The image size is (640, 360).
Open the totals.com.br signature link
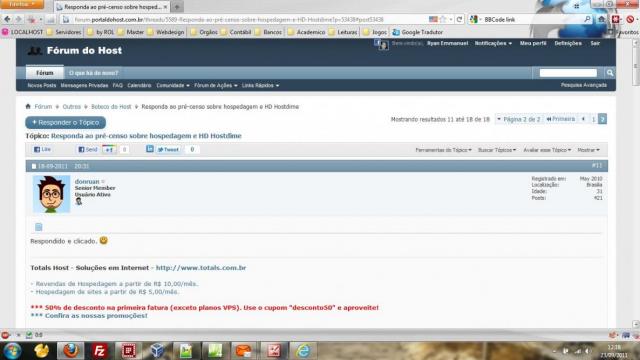click(201, 268)
